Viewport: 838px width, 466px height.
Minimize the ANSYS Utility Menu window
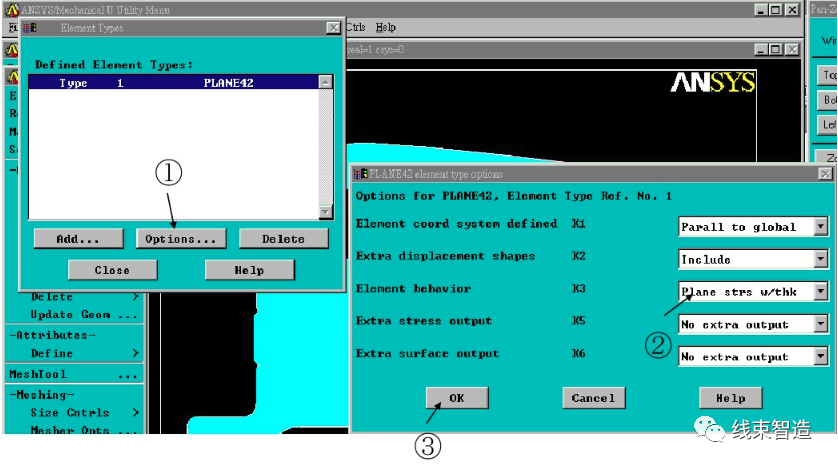pos(761,10)
